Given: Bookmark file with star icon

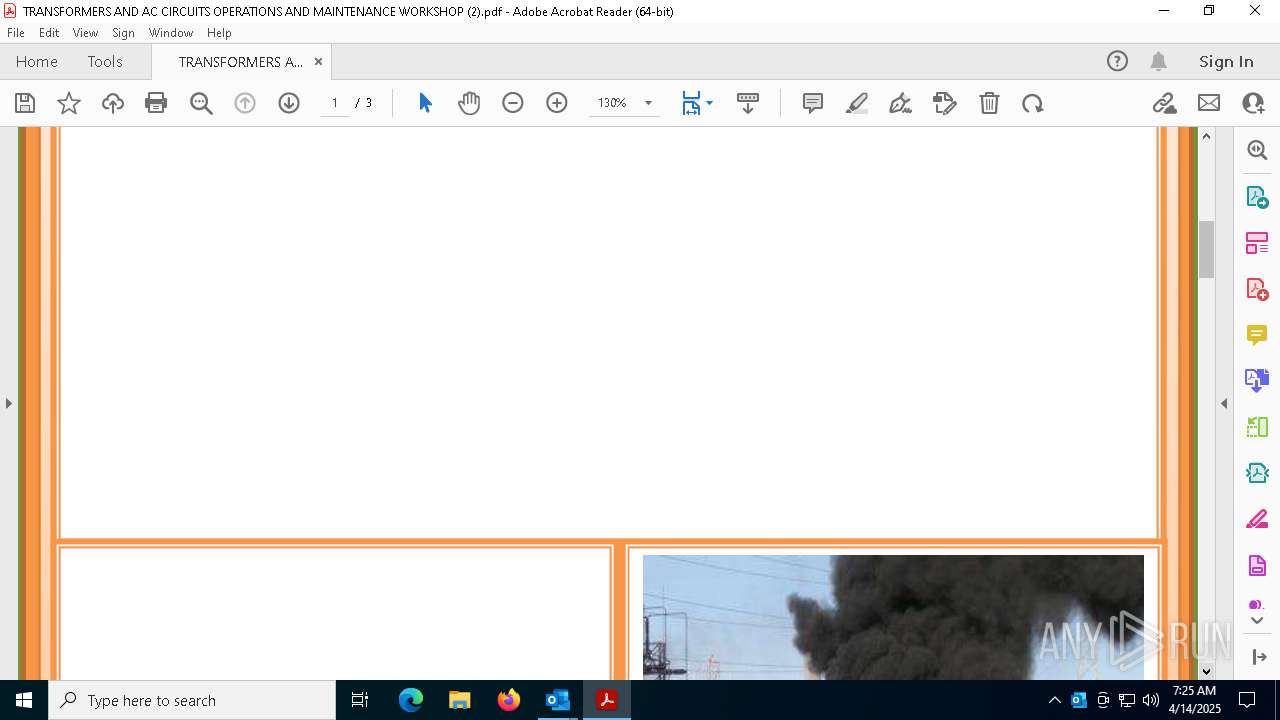Looking at the screenshot, I should (x=69, y=103).
